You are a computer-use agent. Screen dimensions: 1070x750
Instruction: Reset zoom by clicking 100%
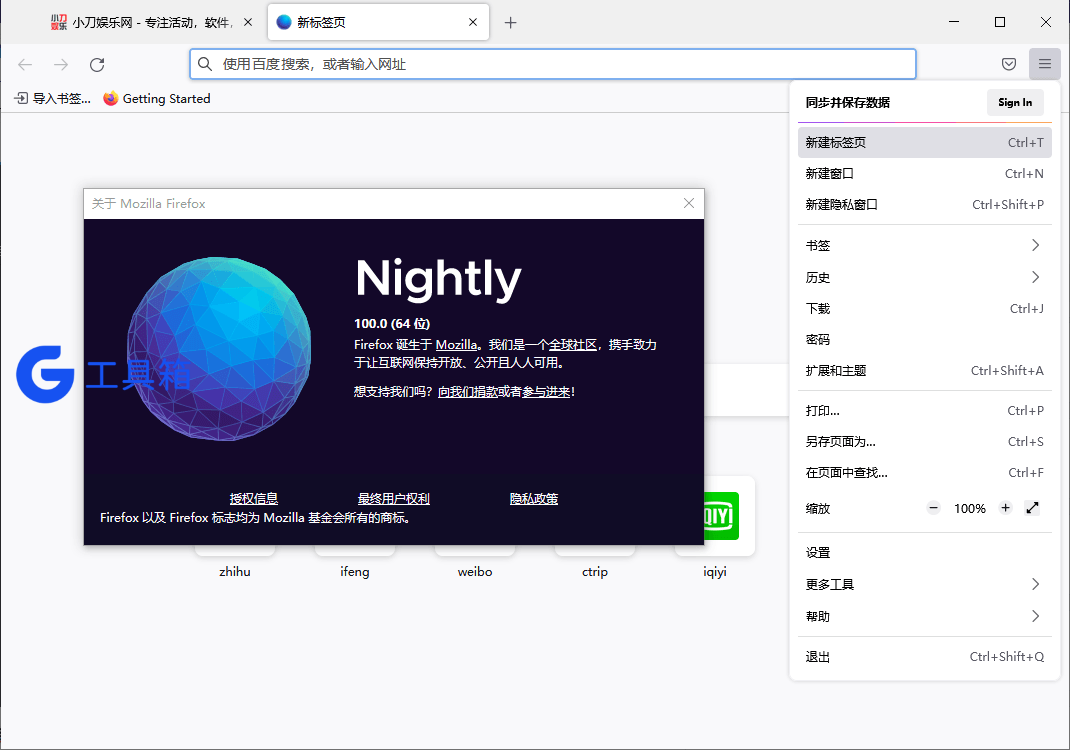click(x=969, y=508)
